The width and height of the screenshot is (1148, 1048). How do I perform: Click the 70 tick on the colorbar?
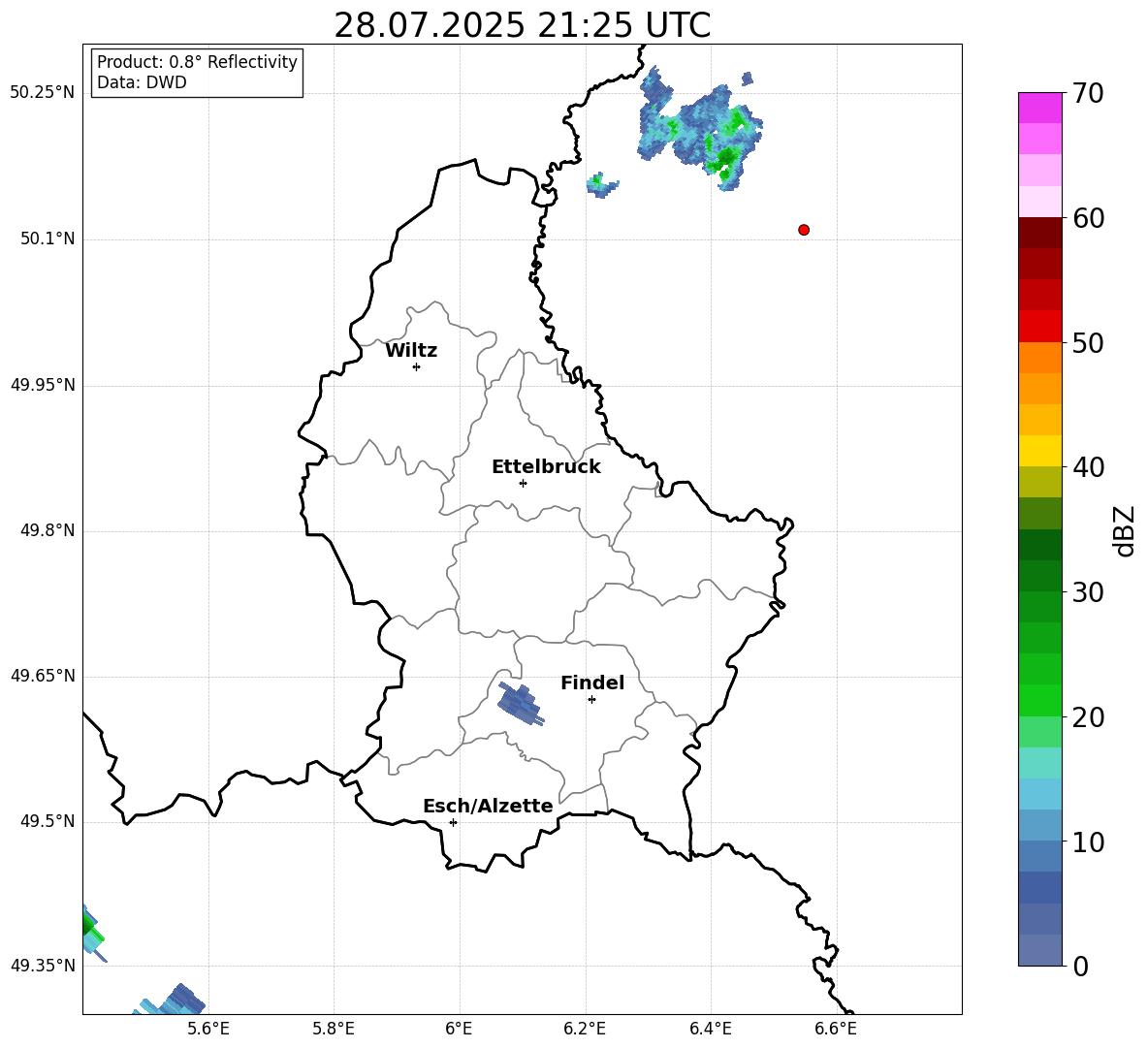coord(1088,93)
